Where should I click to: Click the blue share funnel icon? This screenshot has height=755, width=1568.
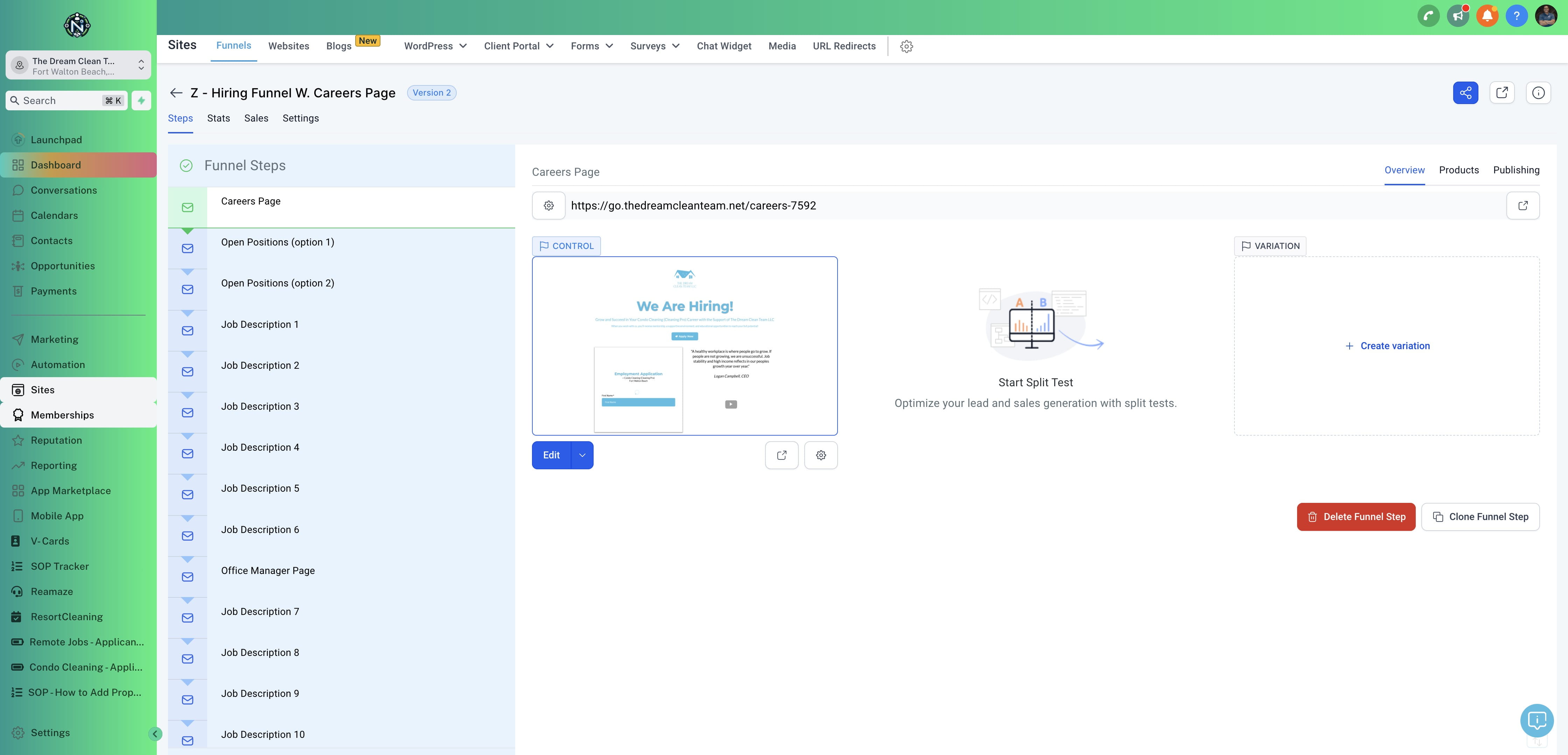coord(1465,92)
